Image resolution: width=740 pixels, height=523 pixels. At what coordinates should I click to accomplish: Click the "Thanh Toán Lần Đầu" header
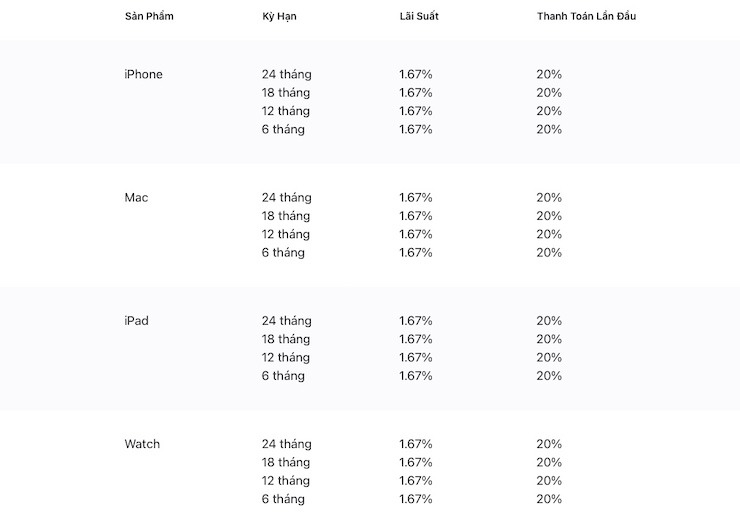[x=586, y=17]
